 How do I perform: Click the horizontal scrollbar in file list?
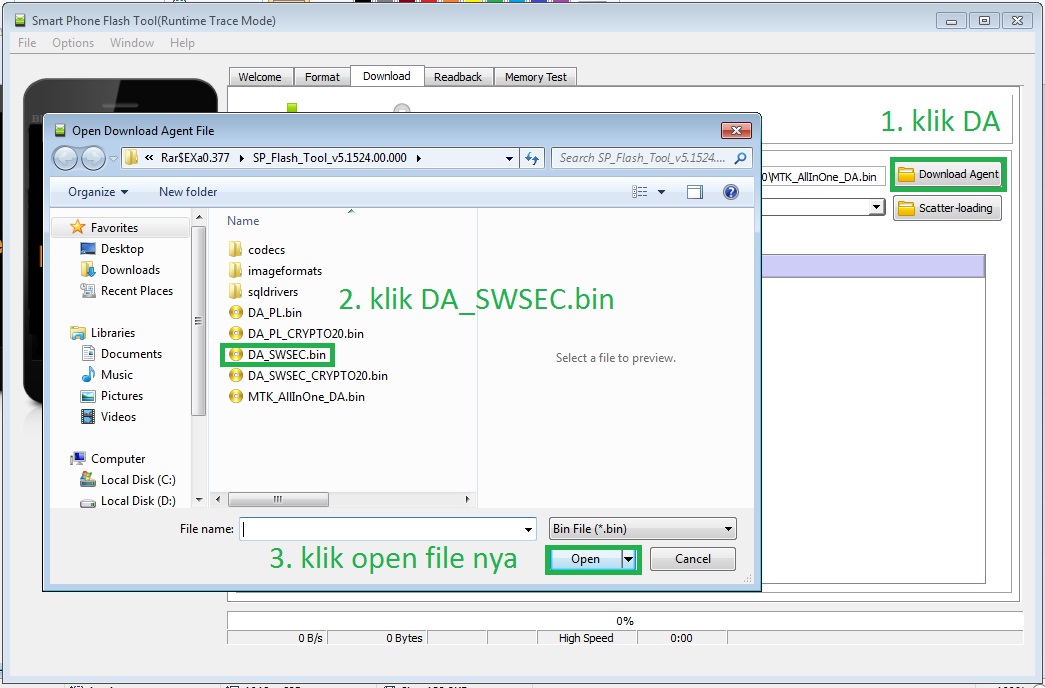(x=278, y=499)
